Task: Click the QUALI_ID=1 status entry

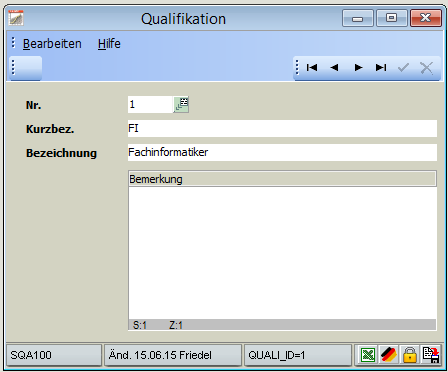Action: click(298, 355)
